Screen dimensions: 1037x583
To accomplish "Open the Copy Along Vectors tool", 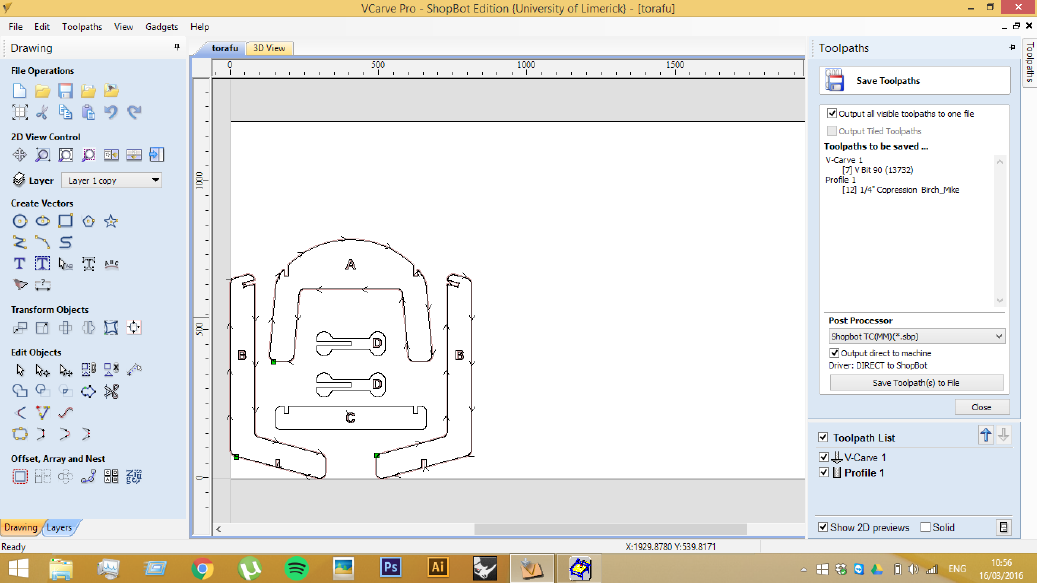I will pyautogui.click(x=88, y=477).
